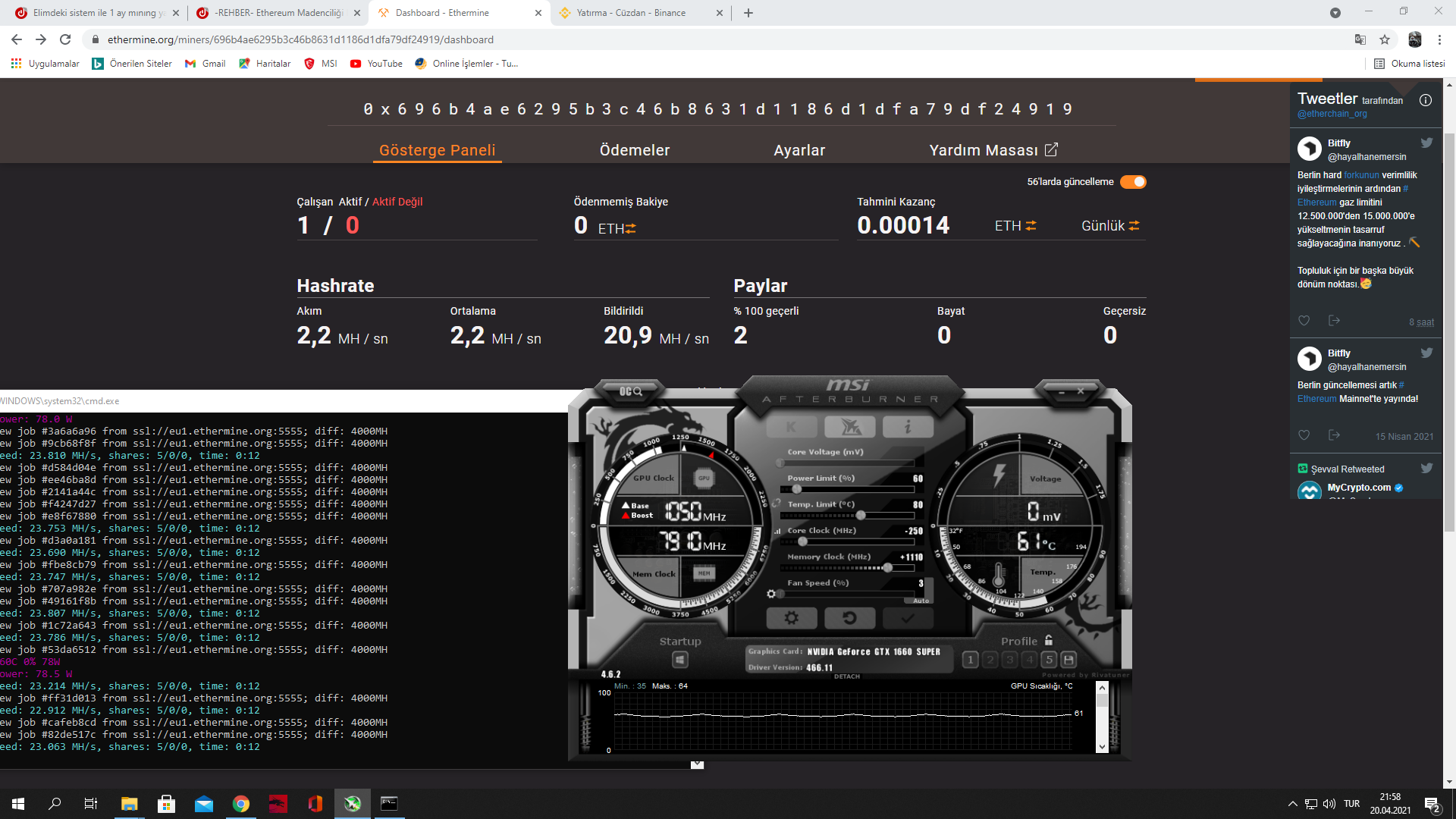Click the airplane logo button in Afterburner

click(x=850, y=427)
